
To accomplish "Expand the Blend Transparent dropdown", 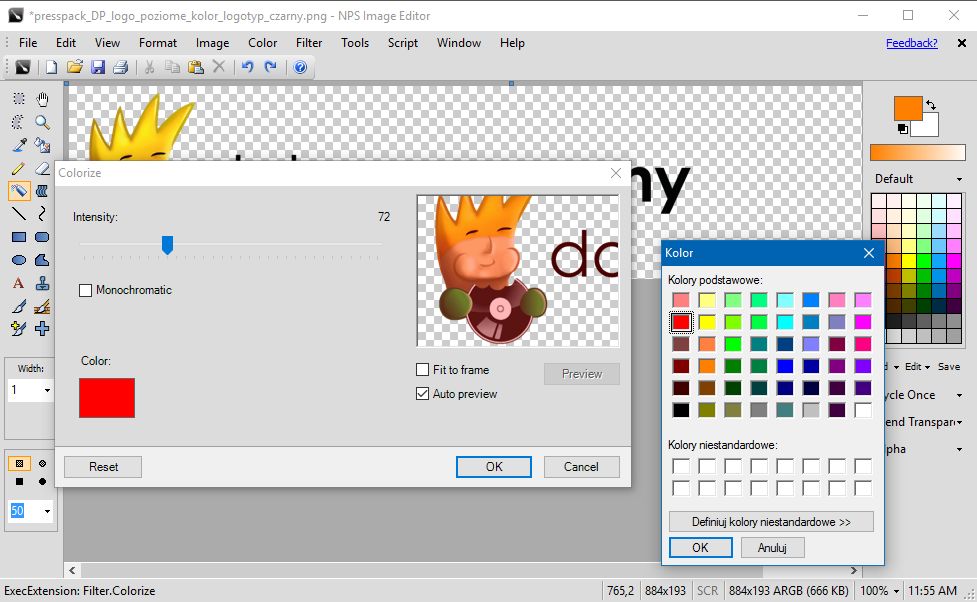I will coord(959,423).
